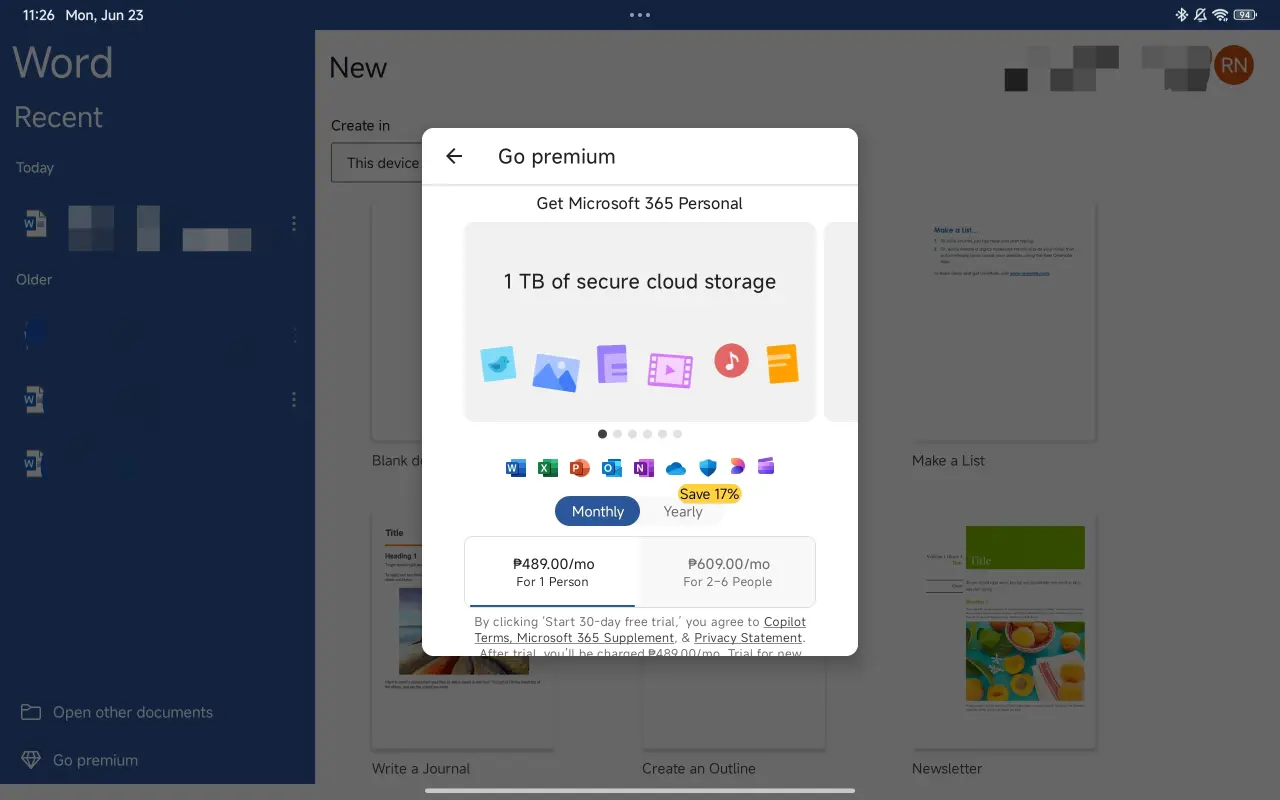Go back using the Go premium arrow
This screenshot has width=1280, height=800.
(x=454, y=156)
